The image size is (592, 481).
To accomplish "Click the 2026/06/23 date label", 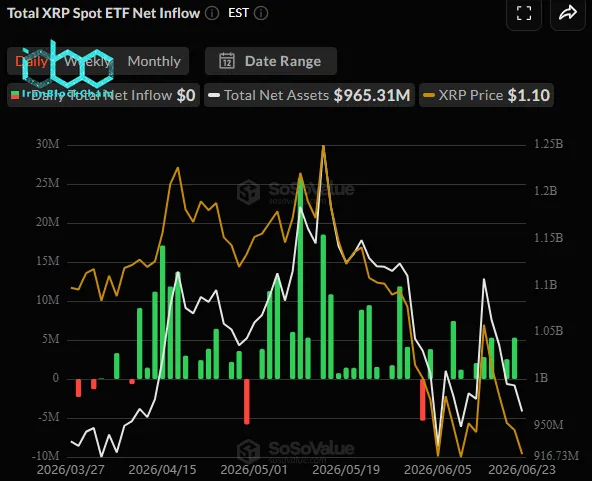I will click(x=522, y=470).
